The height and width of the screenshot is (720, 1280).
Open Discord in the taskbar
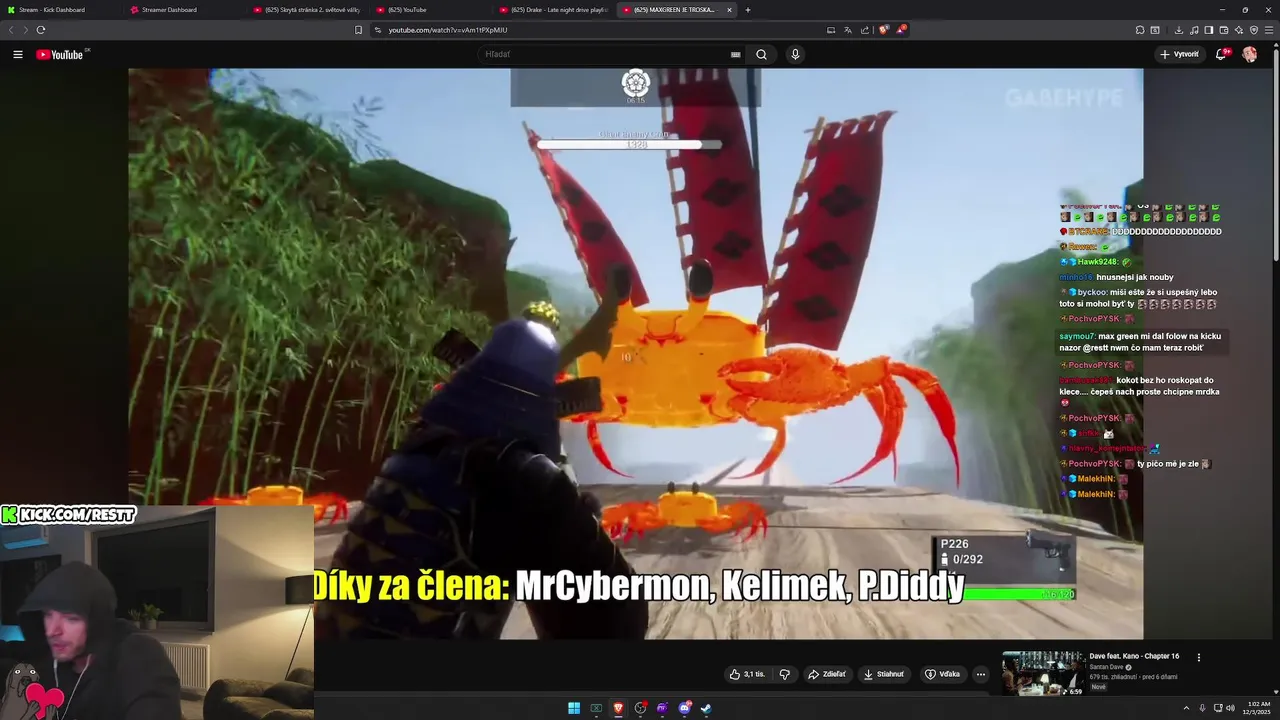[x=684, y=708]
